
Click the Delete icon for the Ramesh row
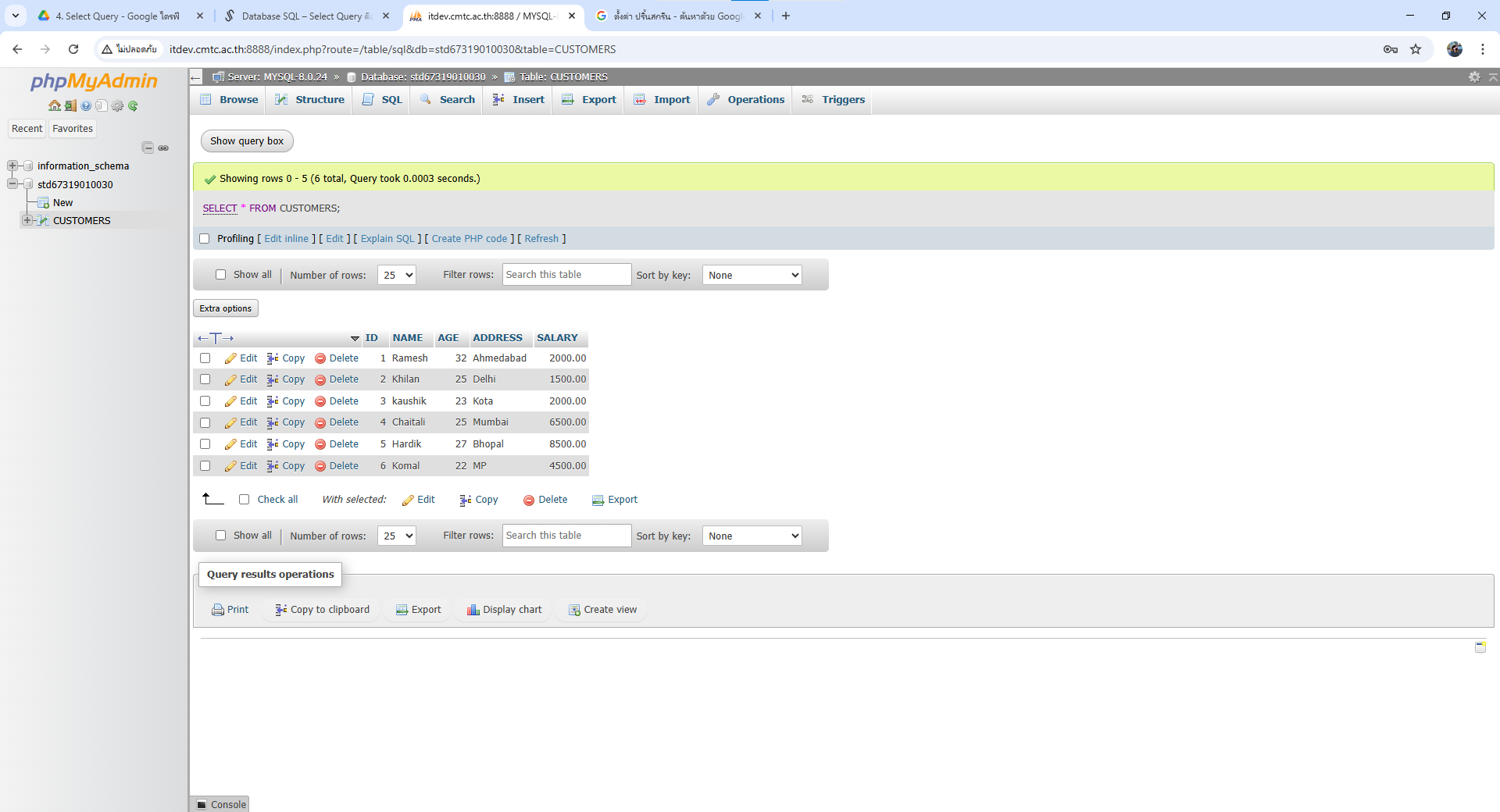[x=320, y=358]
